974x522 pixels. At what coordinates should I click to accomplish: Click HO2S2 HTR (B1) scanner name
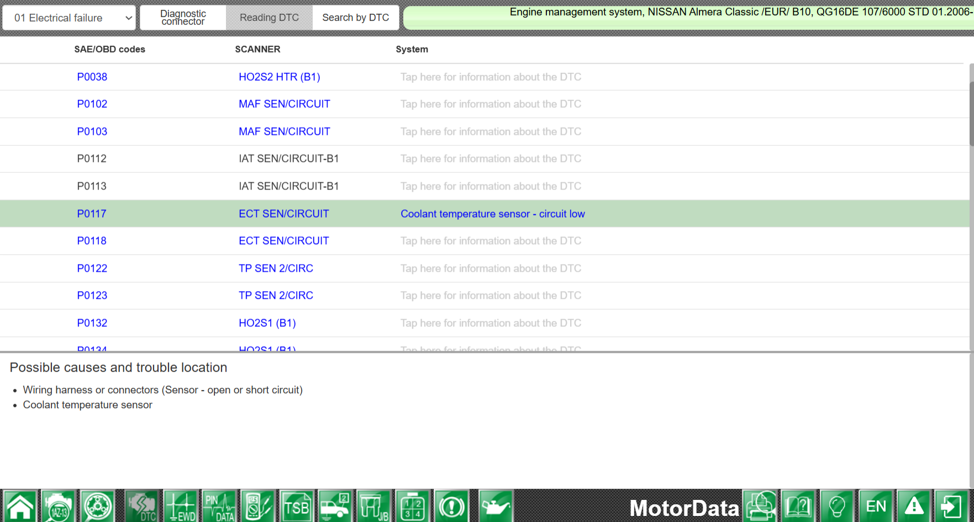pyautogui.click(x=280, y=77)
